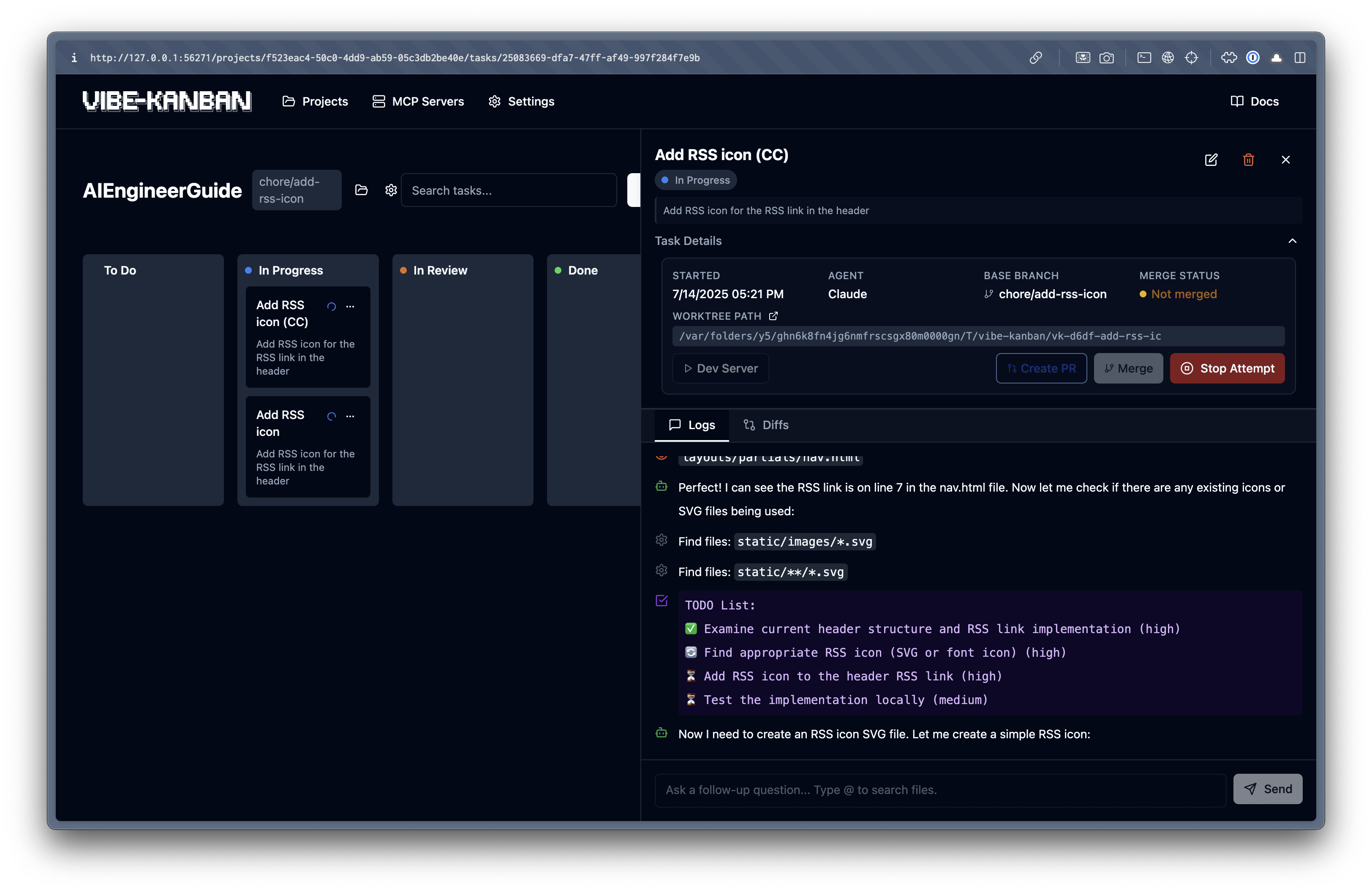Click the browser URL address text
1372x892 pixels.
tap(395, 57)
